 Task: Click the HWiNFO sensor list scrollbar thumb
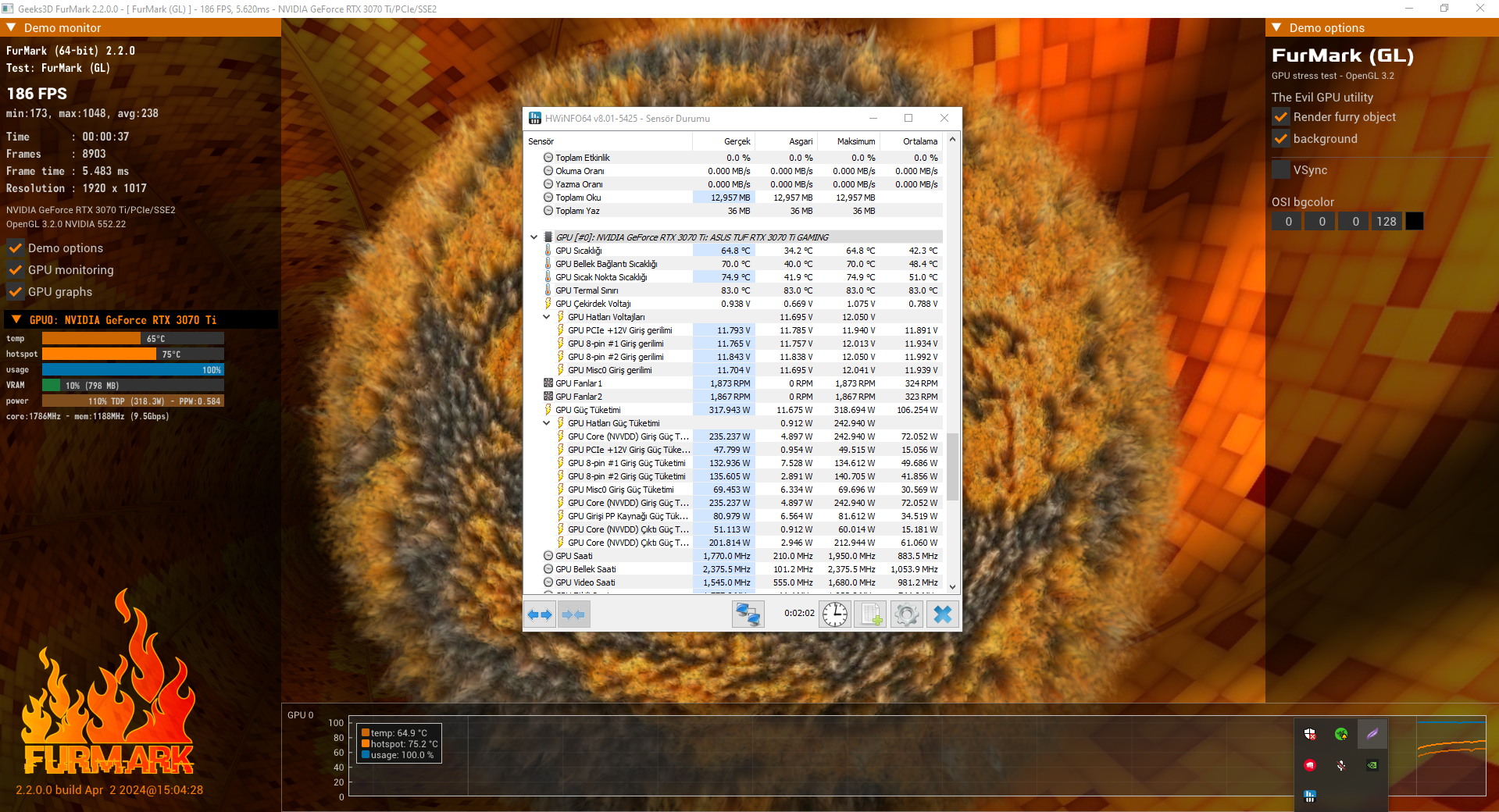tap(952, 467)
